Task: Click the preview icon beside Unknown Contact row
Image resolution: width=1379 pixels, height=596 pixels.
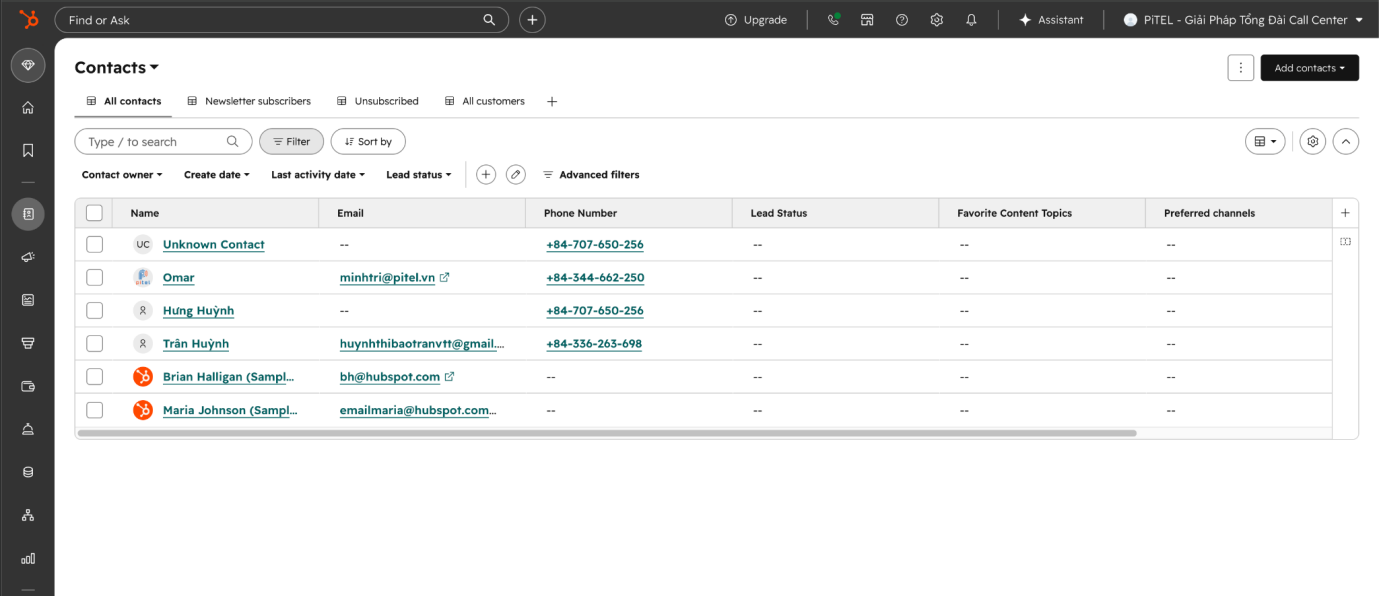Action: click(x=1345, y=242)
